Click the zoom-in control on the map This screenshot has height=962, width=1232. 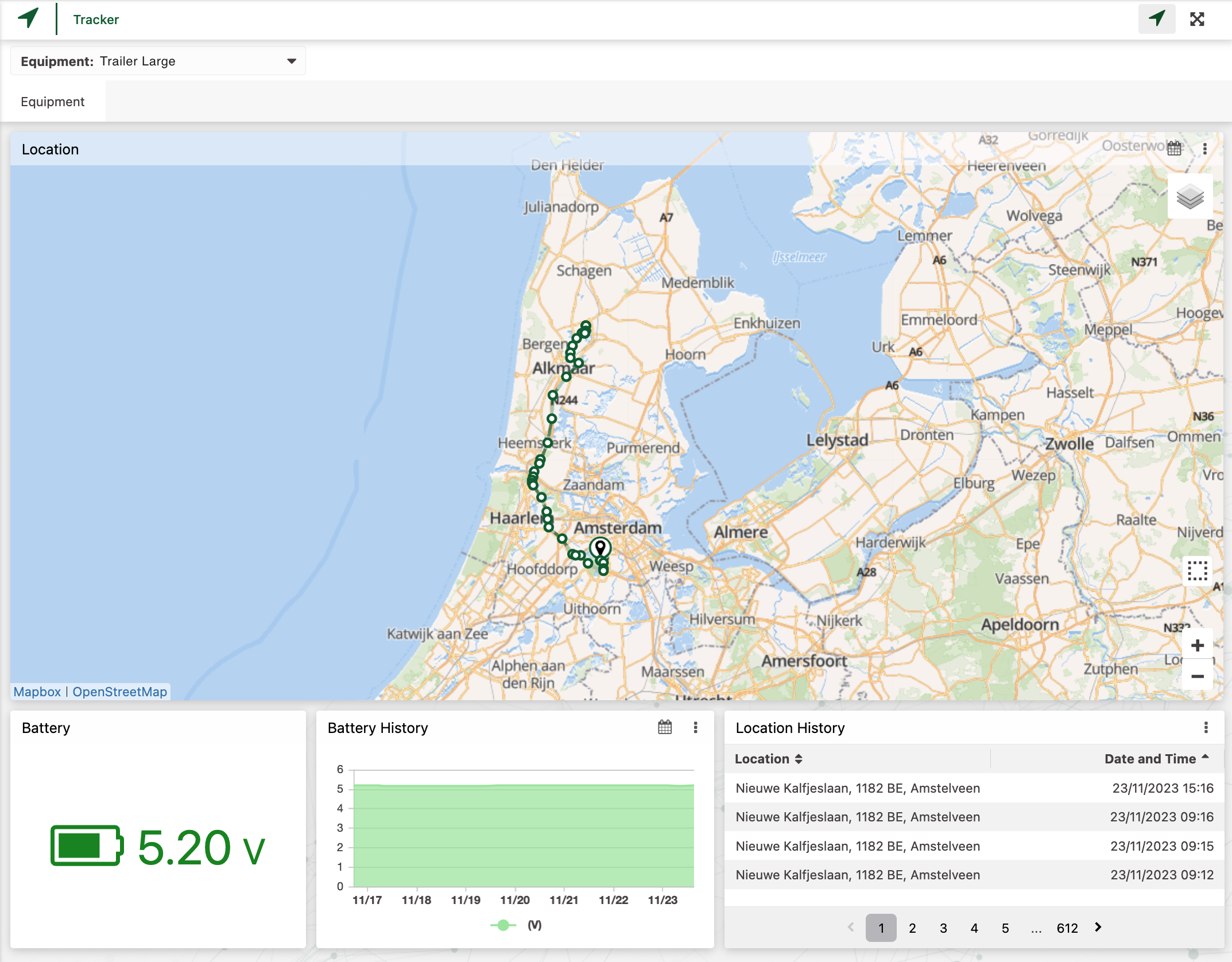(x=1198, y=645)
